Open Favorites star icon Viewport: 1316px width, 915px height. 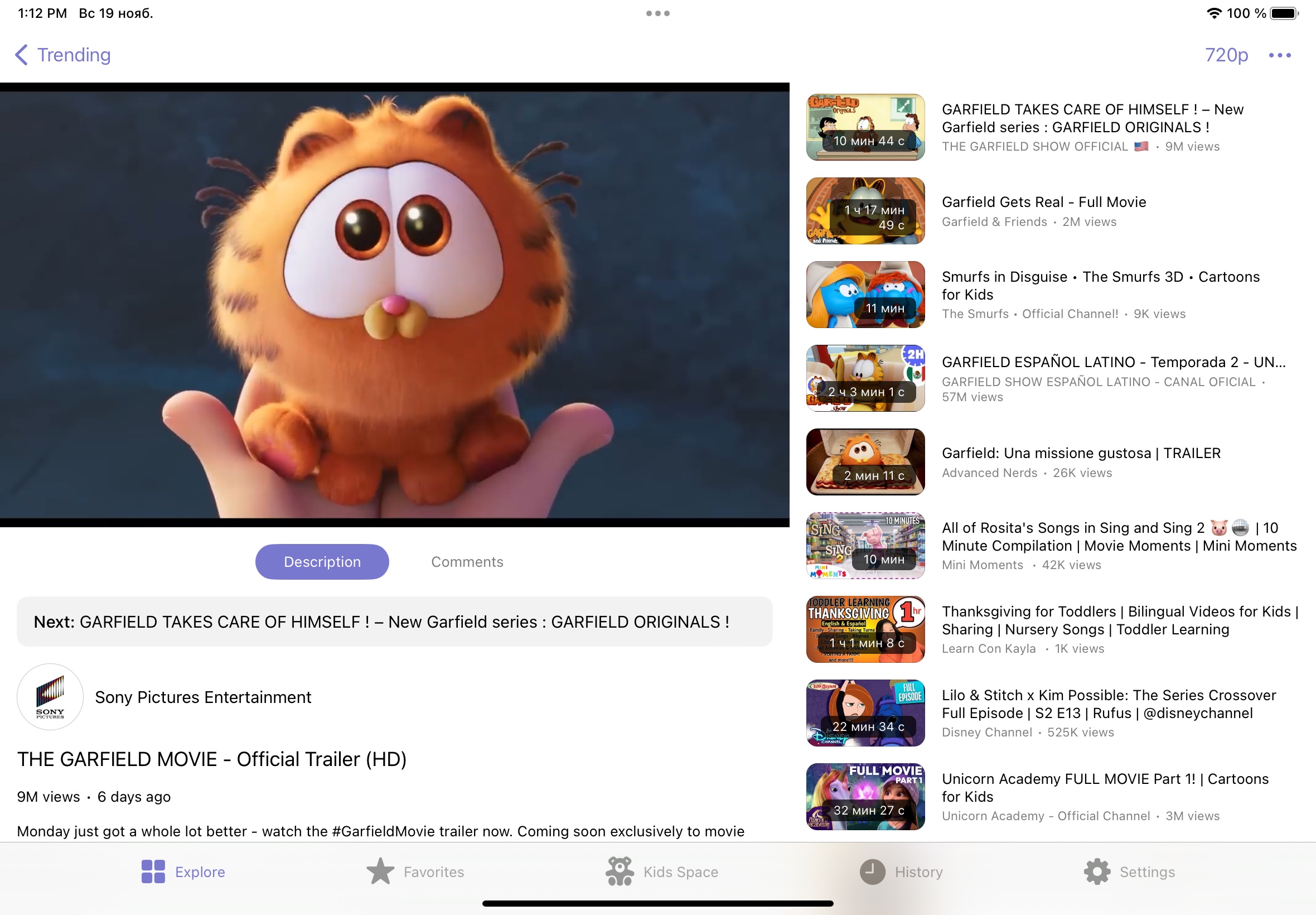380,871
